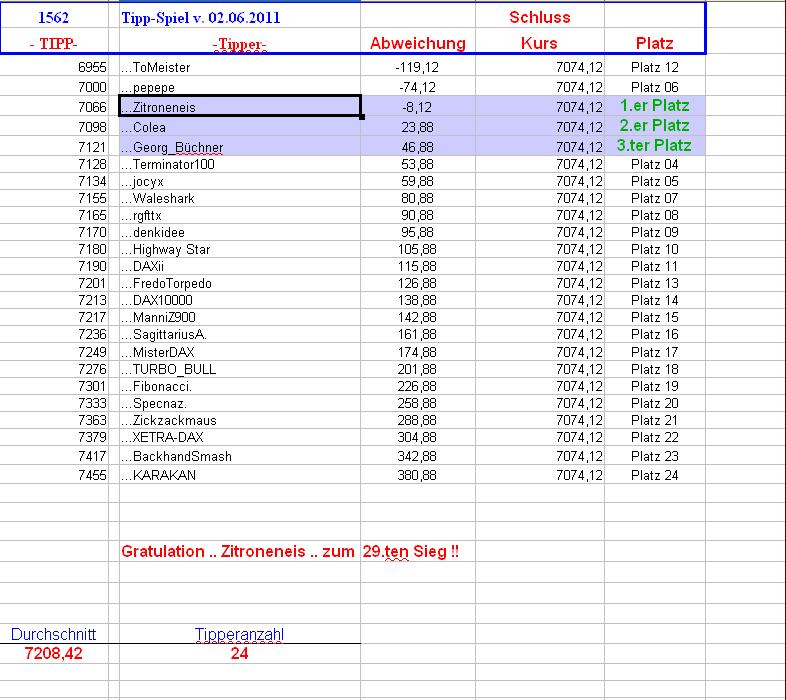Viewport: 786px width, 700px height.
Task: Select the 'Platz 06' cell
Action: point(655,87)
